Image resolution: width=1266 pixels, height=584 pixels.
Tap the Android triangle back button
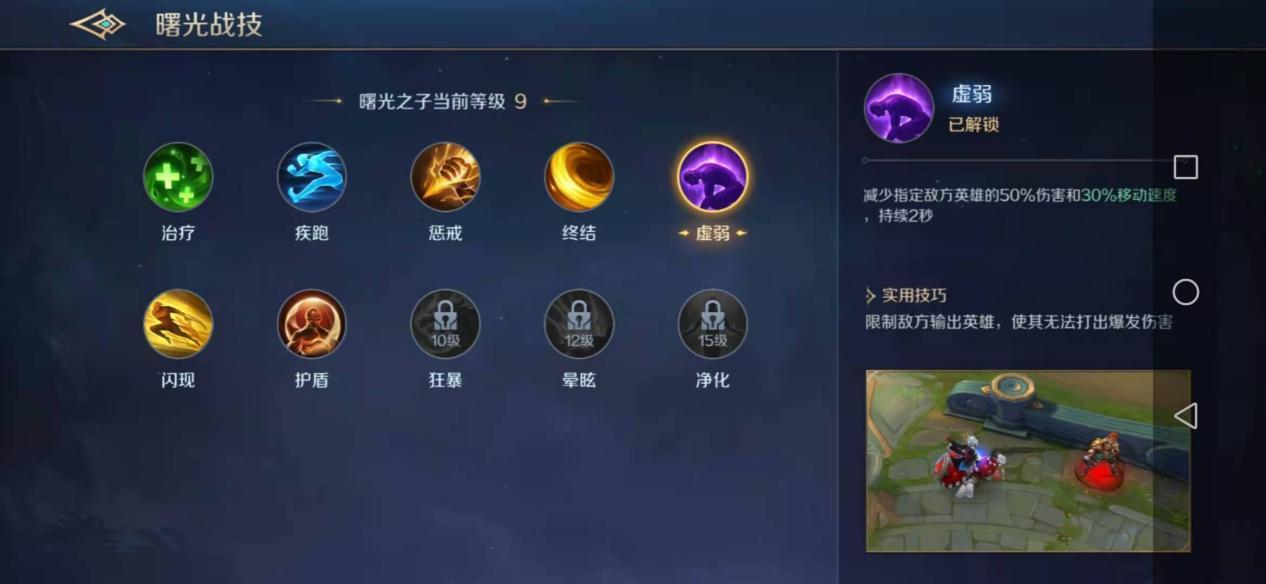point(1185,416)
